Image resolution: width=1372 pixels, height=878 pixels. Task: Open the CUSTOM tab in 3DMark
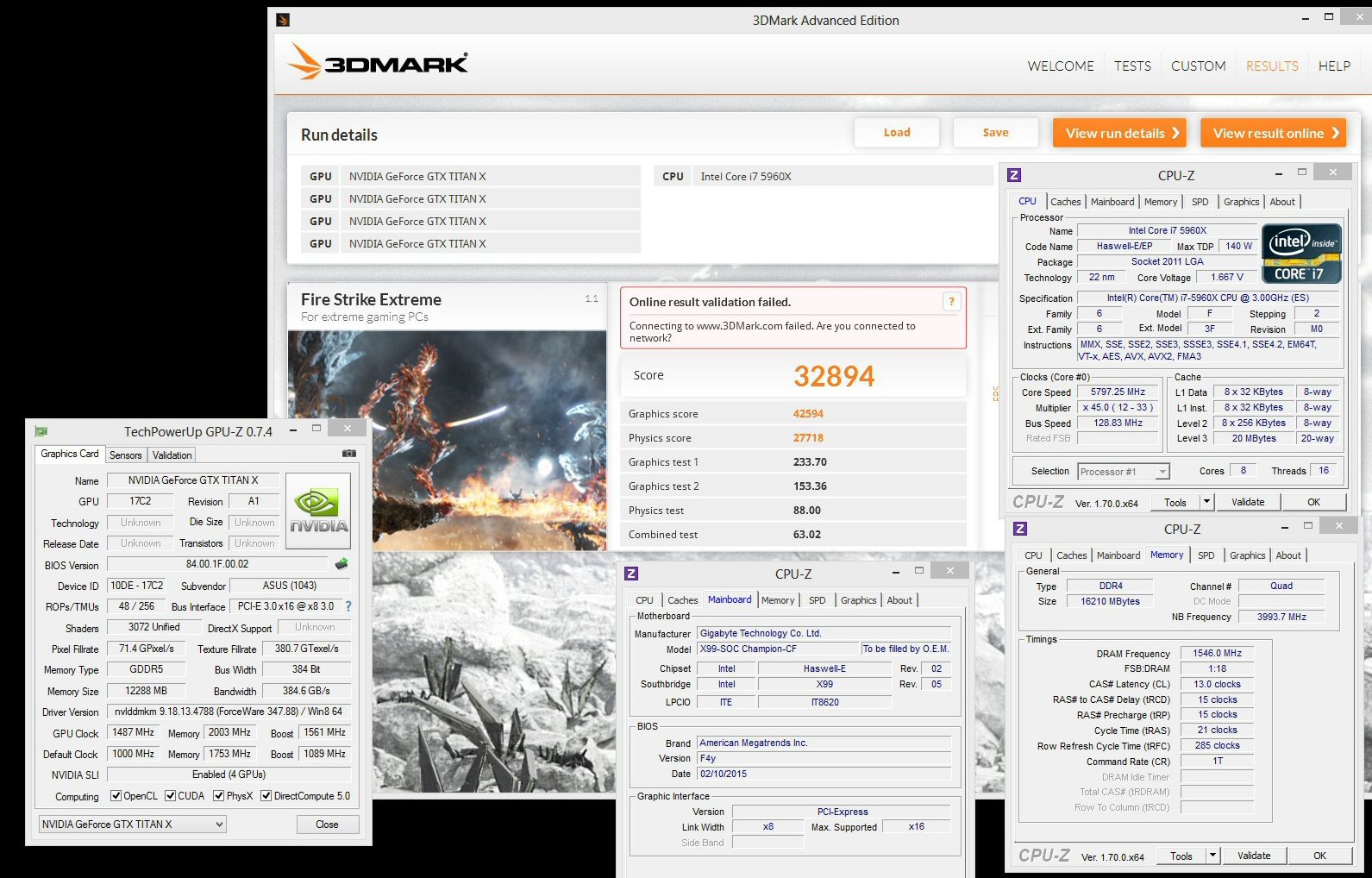pos(1198,66)
